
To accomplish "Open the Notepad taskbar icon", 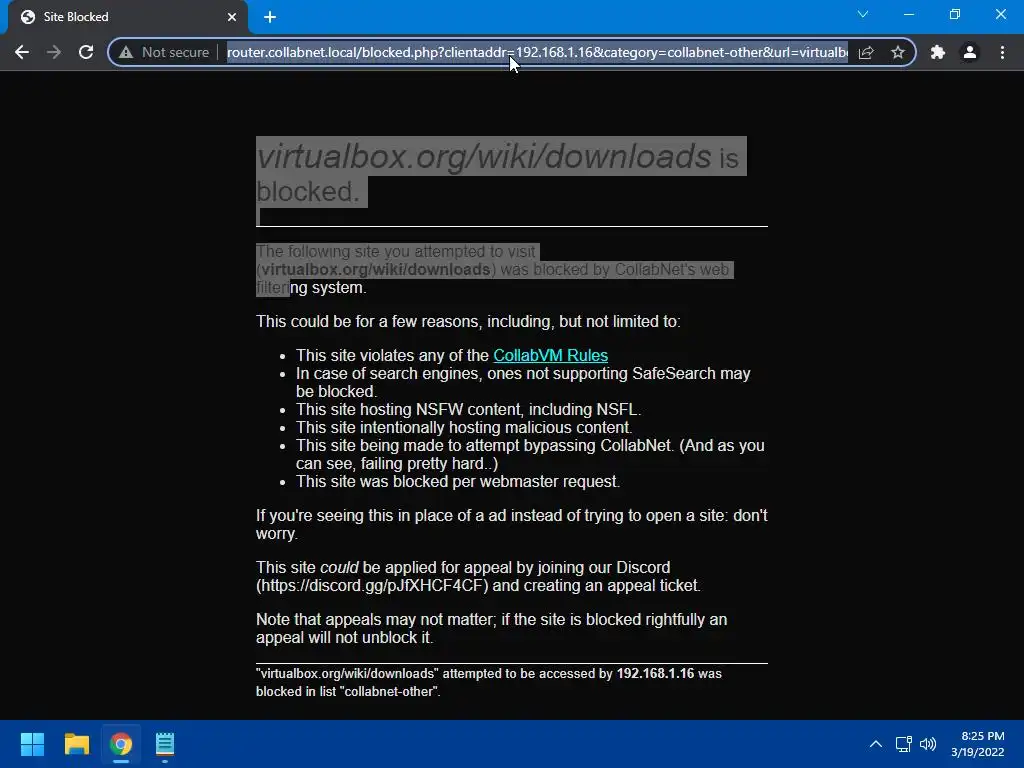I will (x=165, y=744).
